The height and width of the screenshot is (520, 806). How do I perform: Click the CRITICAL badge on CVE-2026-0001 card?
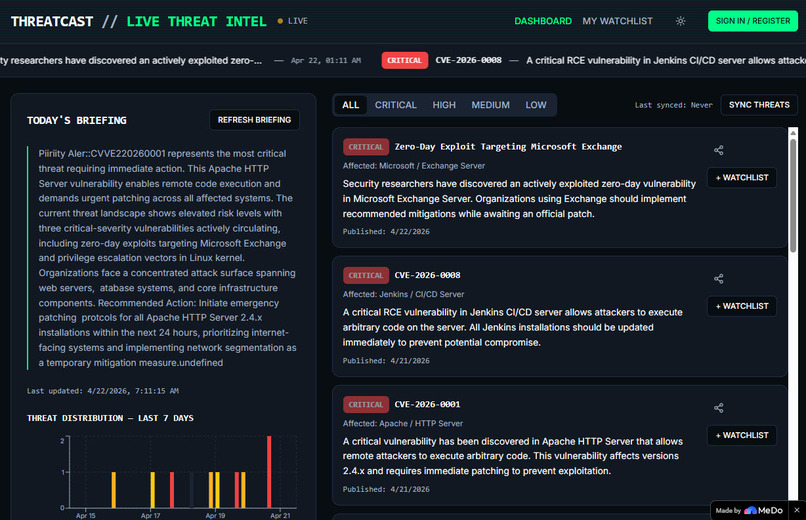pyautogui.click(x=365, y=404)
